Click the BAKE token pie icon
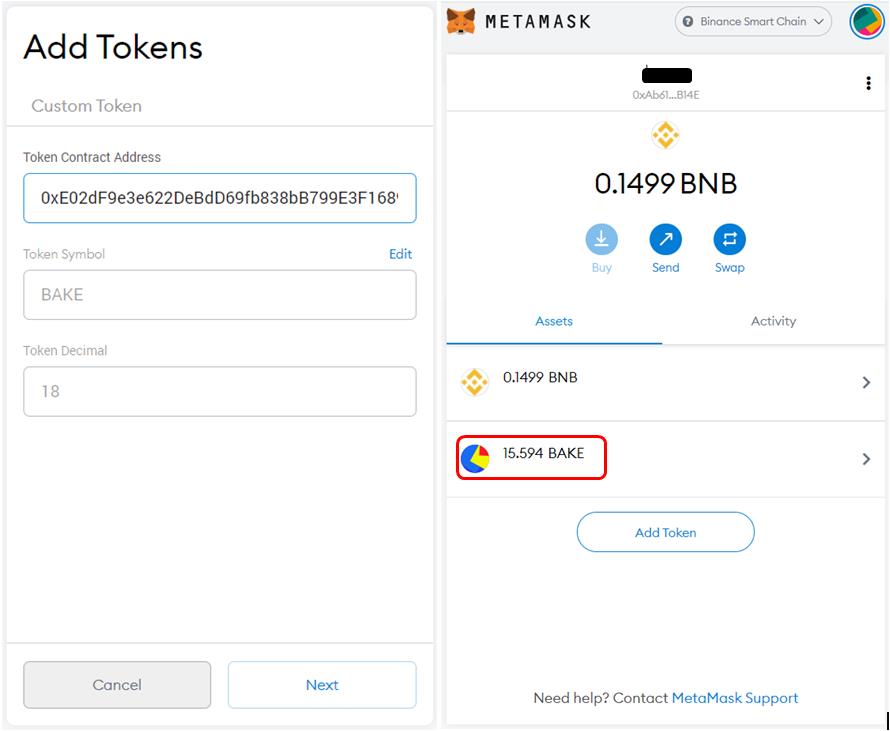890x731 pixels. [475, 458]
